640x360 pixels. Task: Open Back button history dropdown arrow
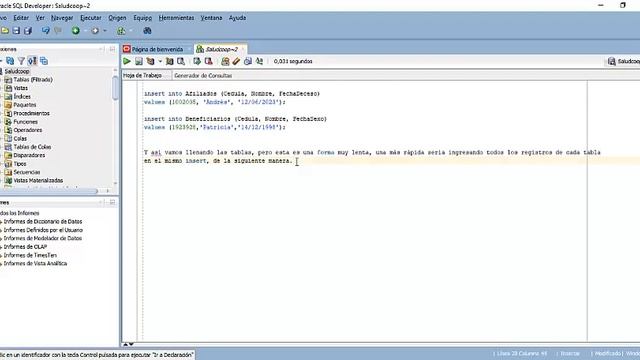pyautogui.click(x=85, y=31)
